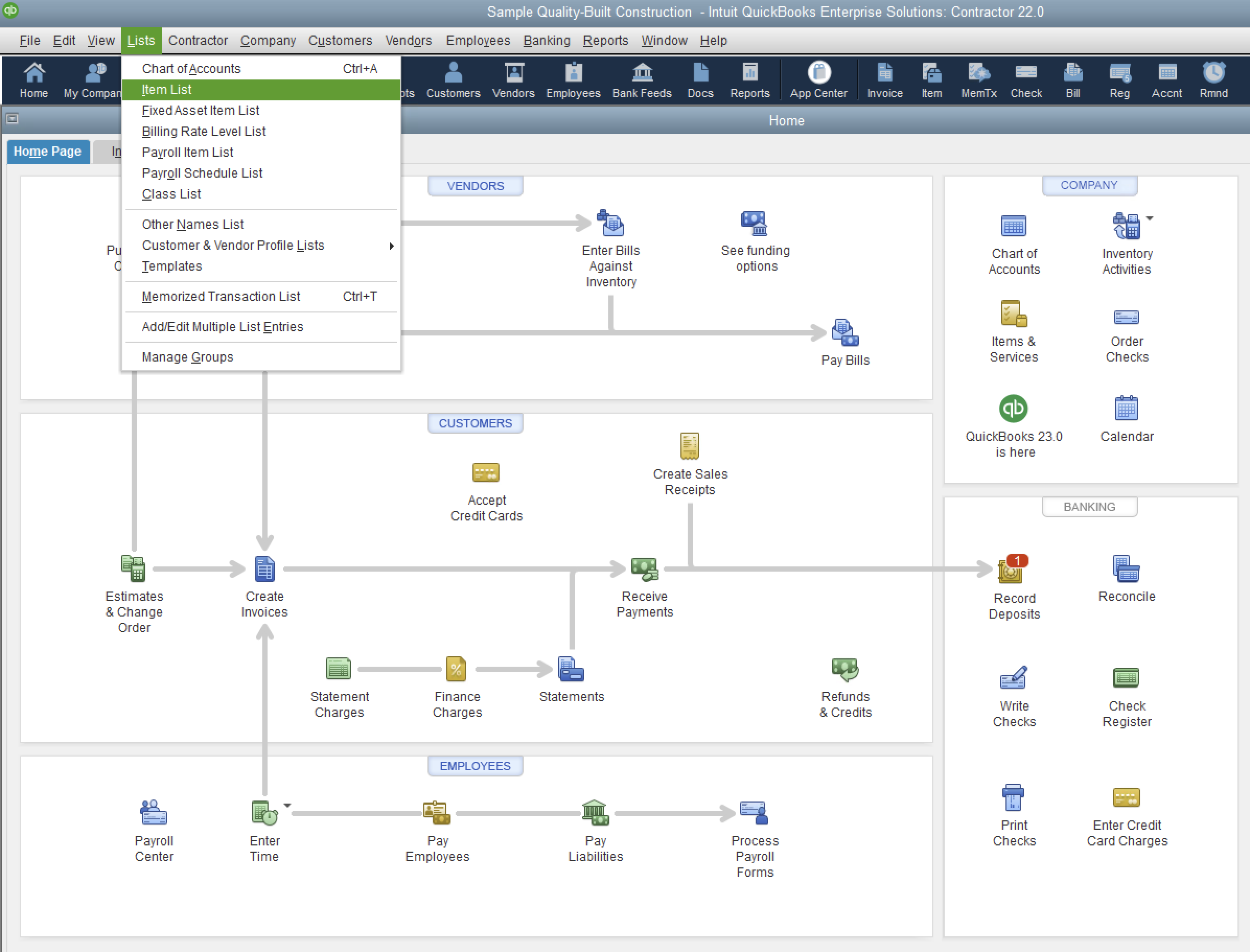Click the Home Page tab
The width and height of the screenshot is (1250, 952).
[47, 151]
